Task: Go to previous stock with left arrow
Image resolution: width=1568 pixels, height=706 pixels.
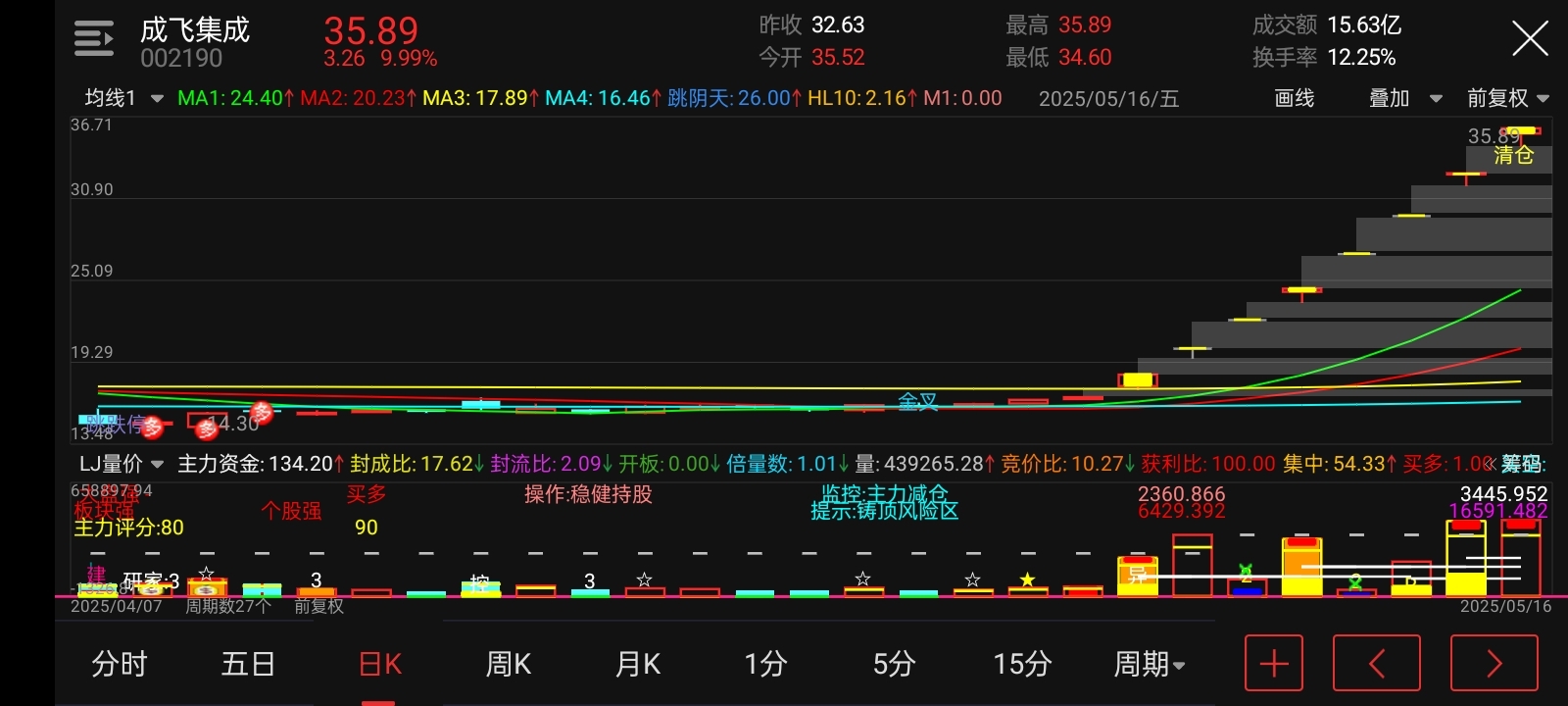Action: click(x=1377, y=664)
